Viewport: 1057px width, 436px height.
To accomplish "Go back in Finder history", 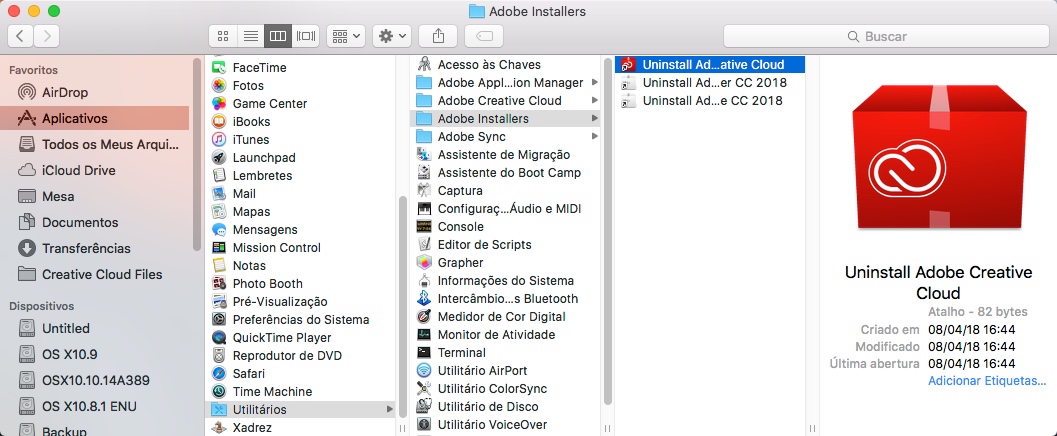I will pyautogui.click(x=20, y=36).
